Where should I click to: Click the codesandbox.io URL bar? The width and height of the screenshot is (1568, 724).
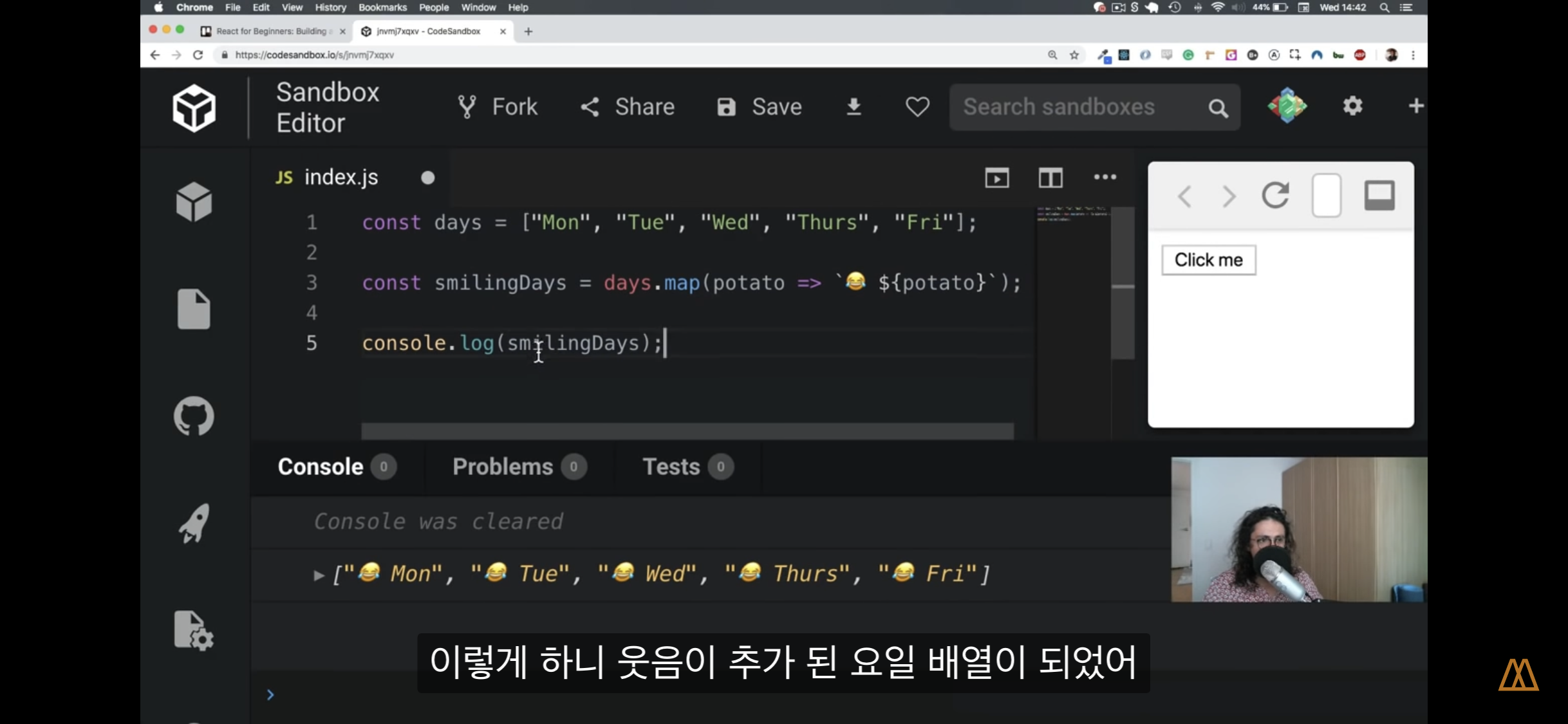[x=631, y=55]
